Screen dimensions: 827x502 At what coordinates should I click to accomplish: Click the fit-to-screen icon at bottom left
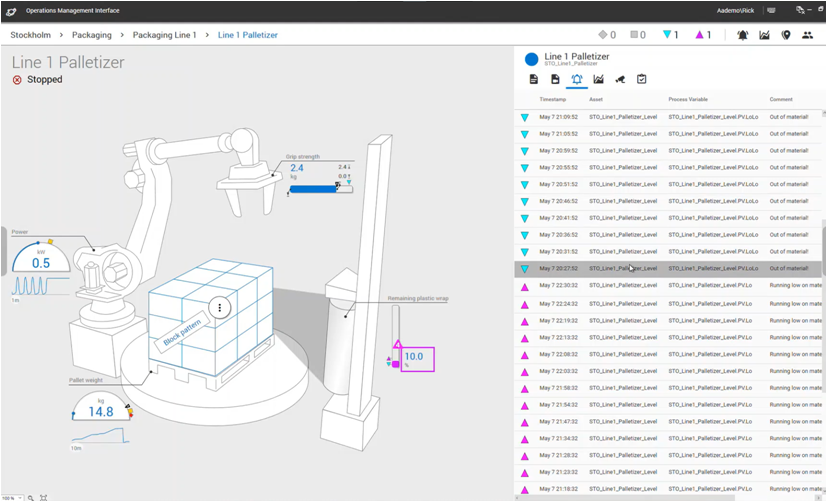tap(43, 497)
